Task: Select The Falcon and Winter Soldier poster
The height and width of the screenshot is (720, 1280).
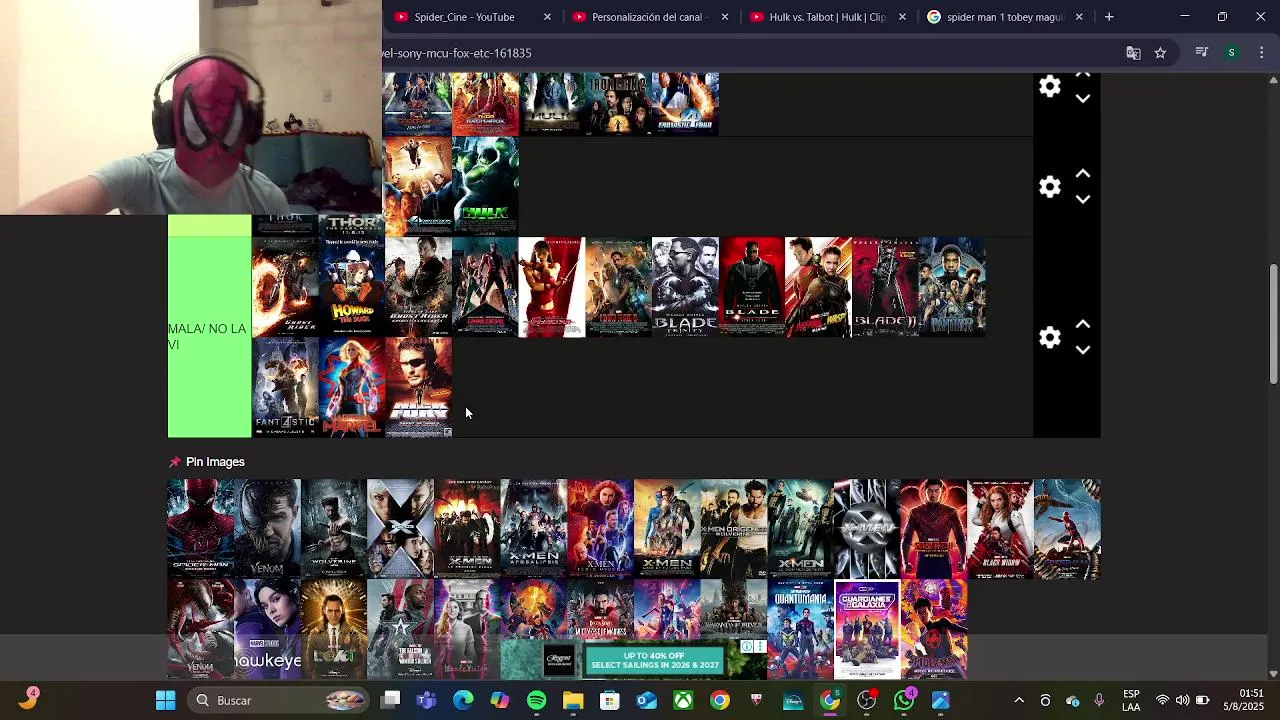Action: [x=400, y=628]
